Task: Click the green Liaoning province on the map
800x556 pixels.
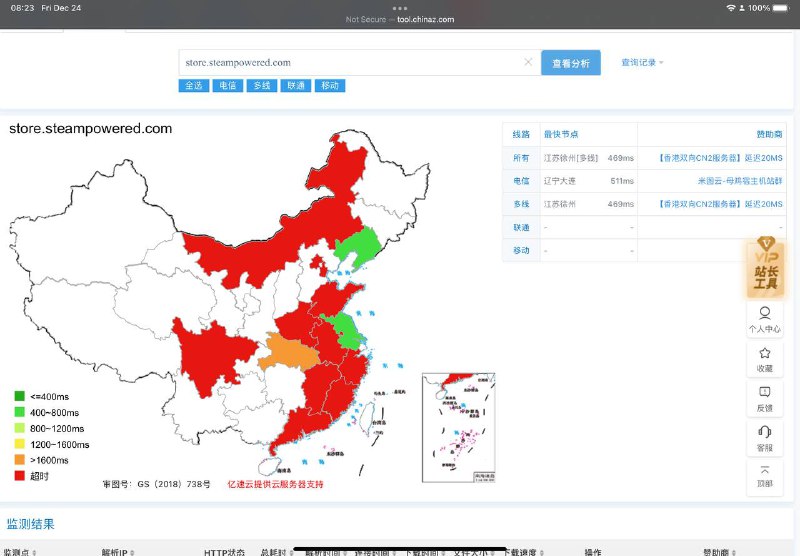Action: (359, 247)
